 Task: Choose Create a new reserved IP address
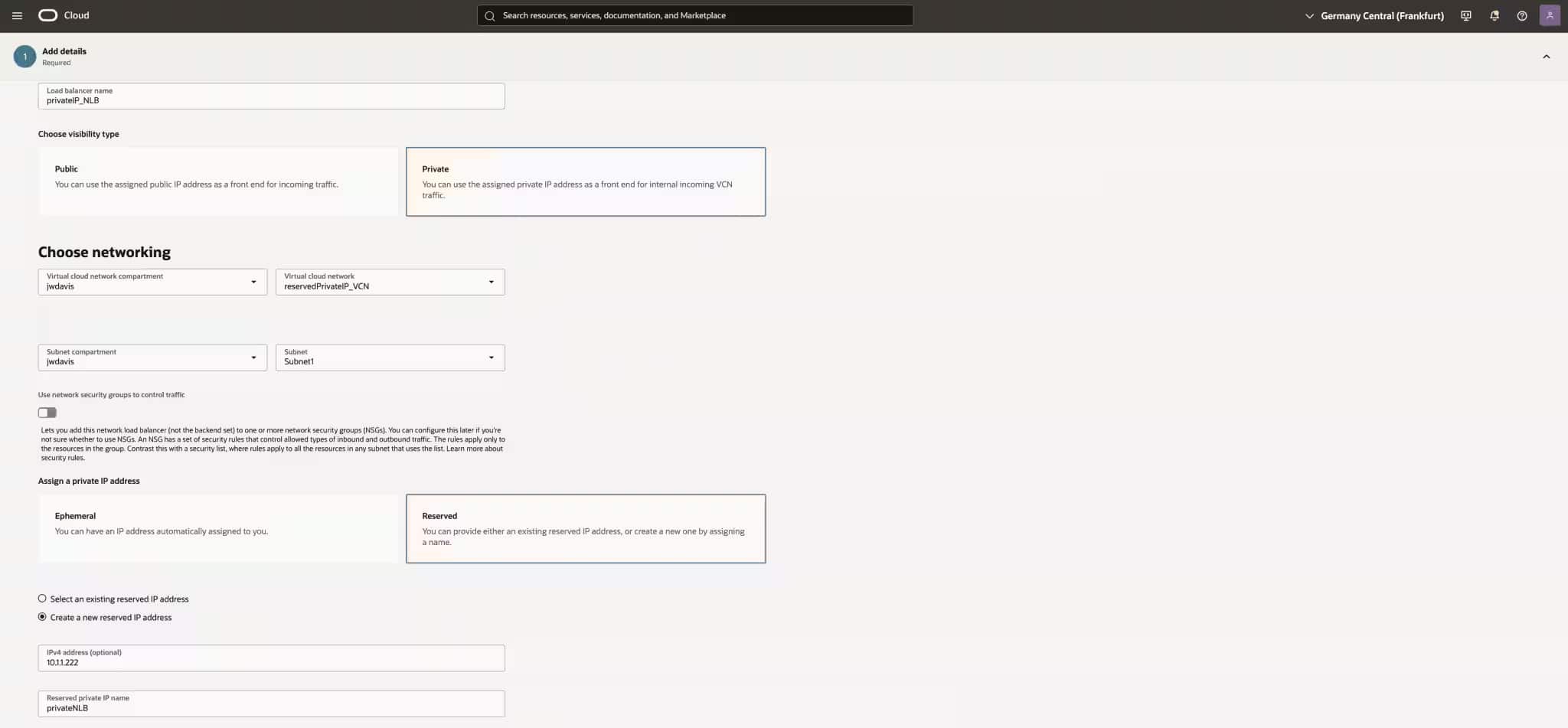click(x=42, y=617)
